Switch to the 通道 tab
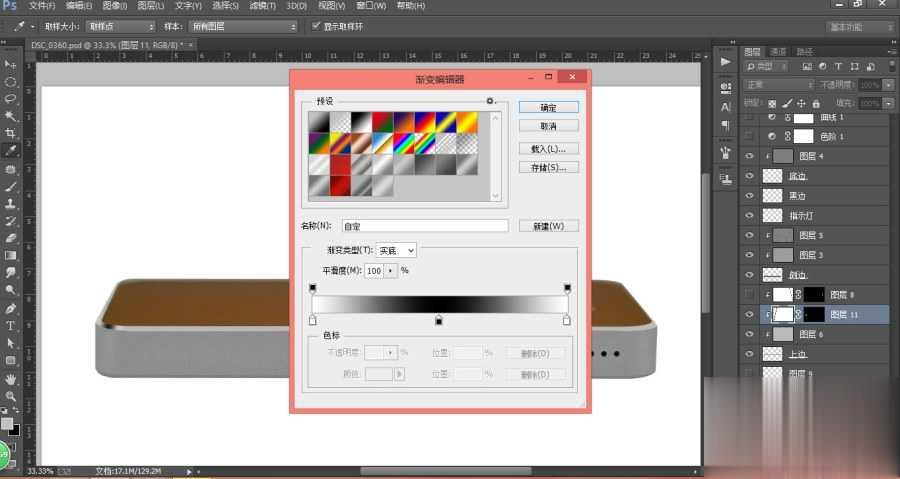The image size is (900, 479). pyautogui.click(x=778, y=51)
